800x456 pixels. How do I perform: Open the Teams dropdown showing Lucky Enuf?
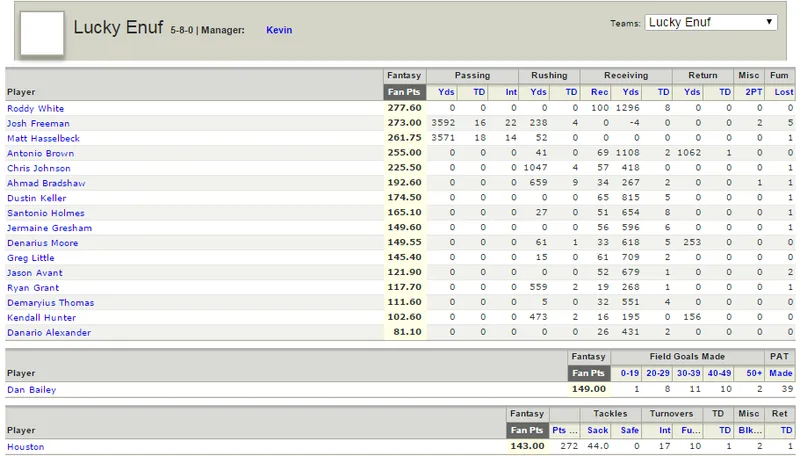pos(711,22)
